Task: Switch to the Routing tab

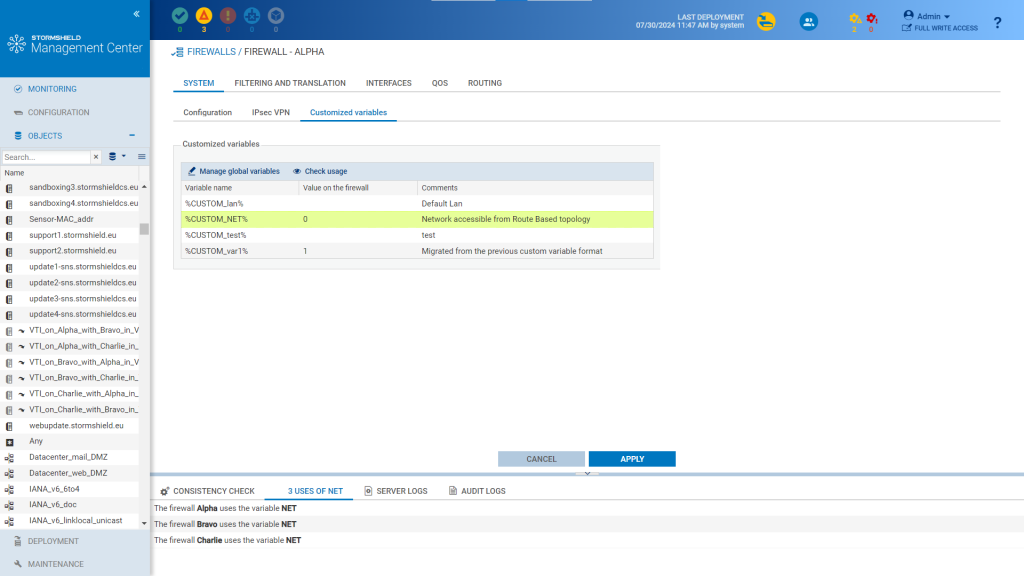Action: tap(485, 83)
